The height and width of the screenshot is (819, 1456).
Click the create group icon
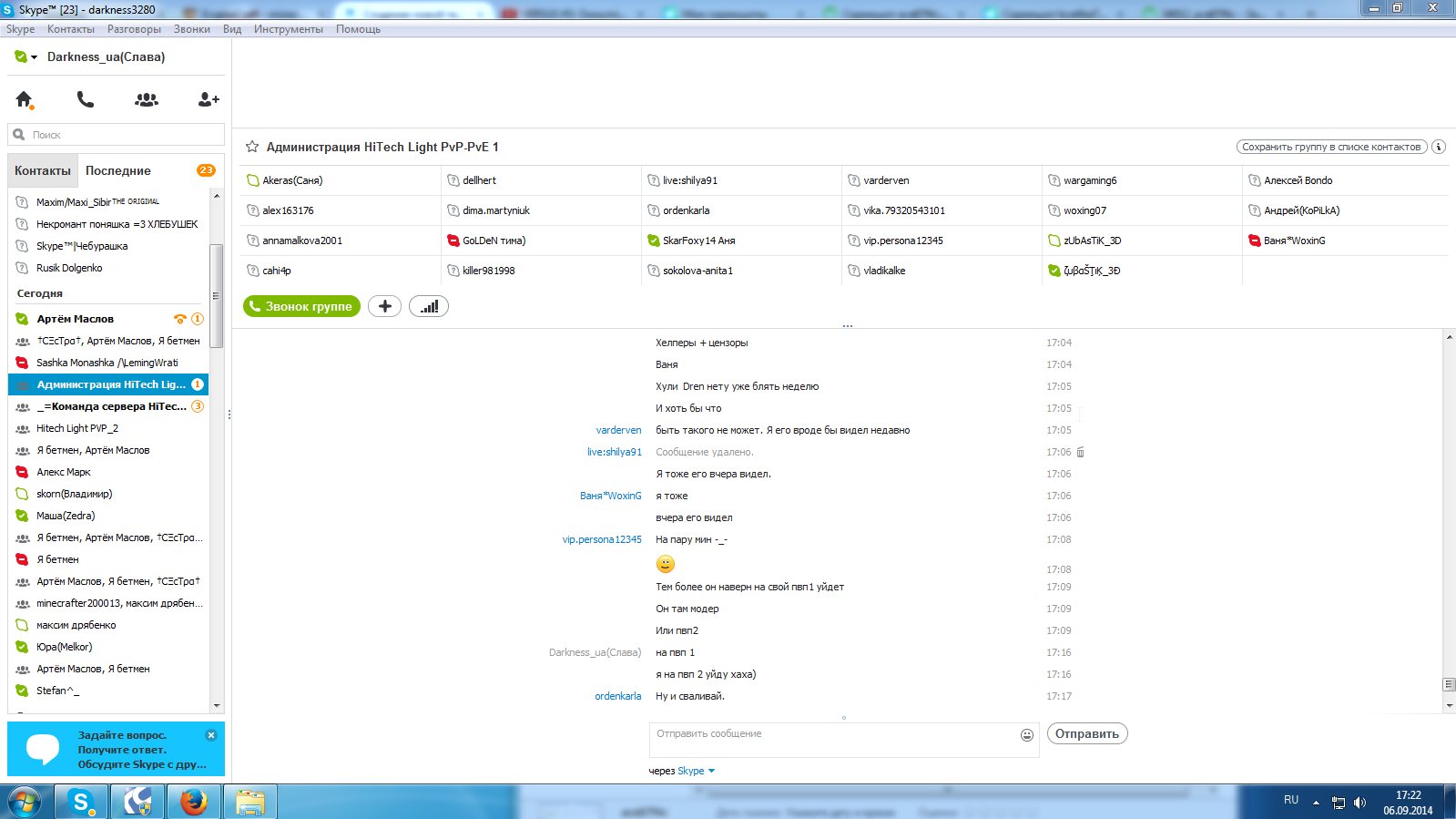coord(147,99)
